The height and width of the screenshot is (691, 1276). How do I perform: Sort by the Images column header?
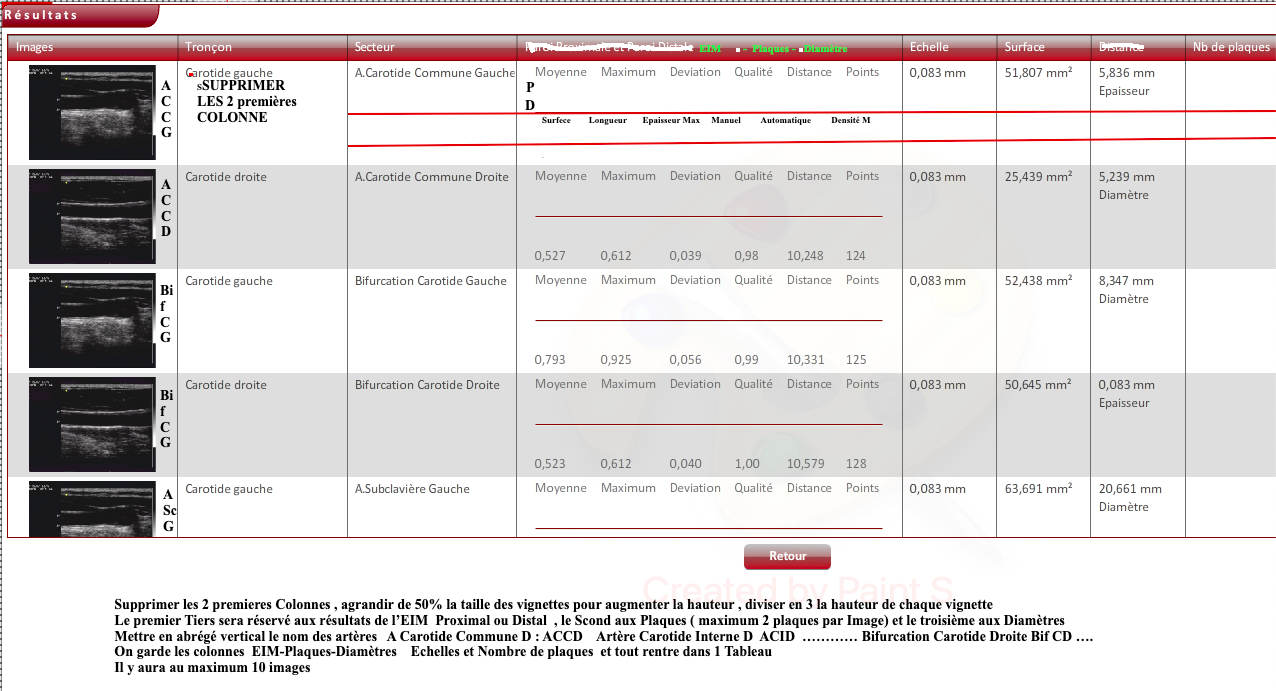click(35, 47)
